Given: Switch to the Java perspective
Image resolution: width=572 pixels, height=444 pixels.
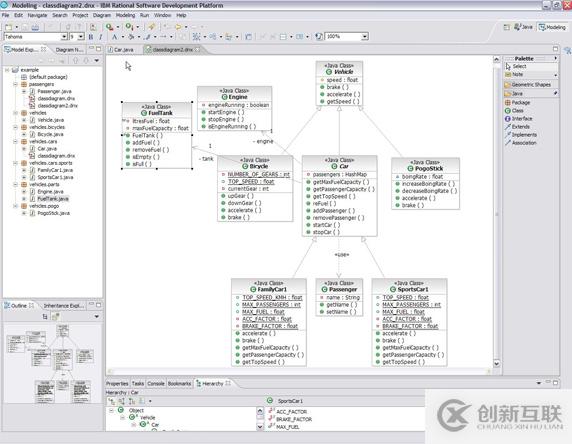Looking at the screenshot, I should [523, 27].
